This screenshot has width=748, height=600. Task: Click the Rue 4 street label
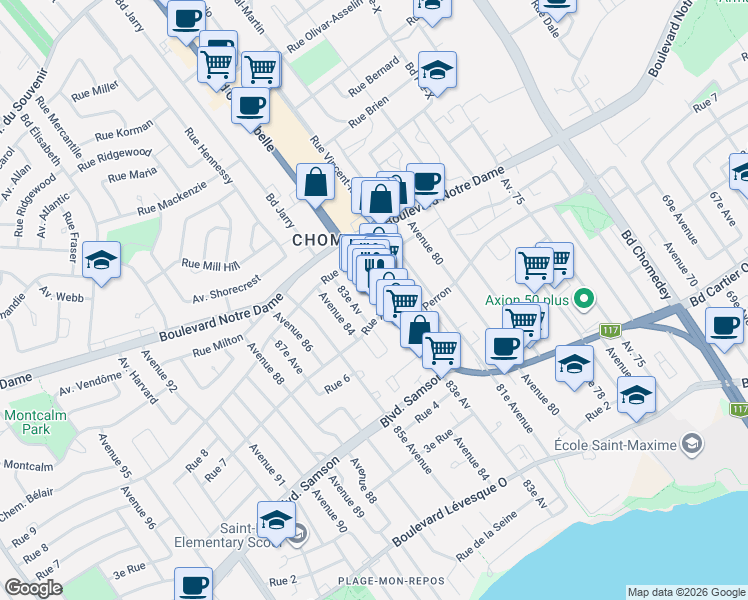pyautogui.click(x=427, y=412)
